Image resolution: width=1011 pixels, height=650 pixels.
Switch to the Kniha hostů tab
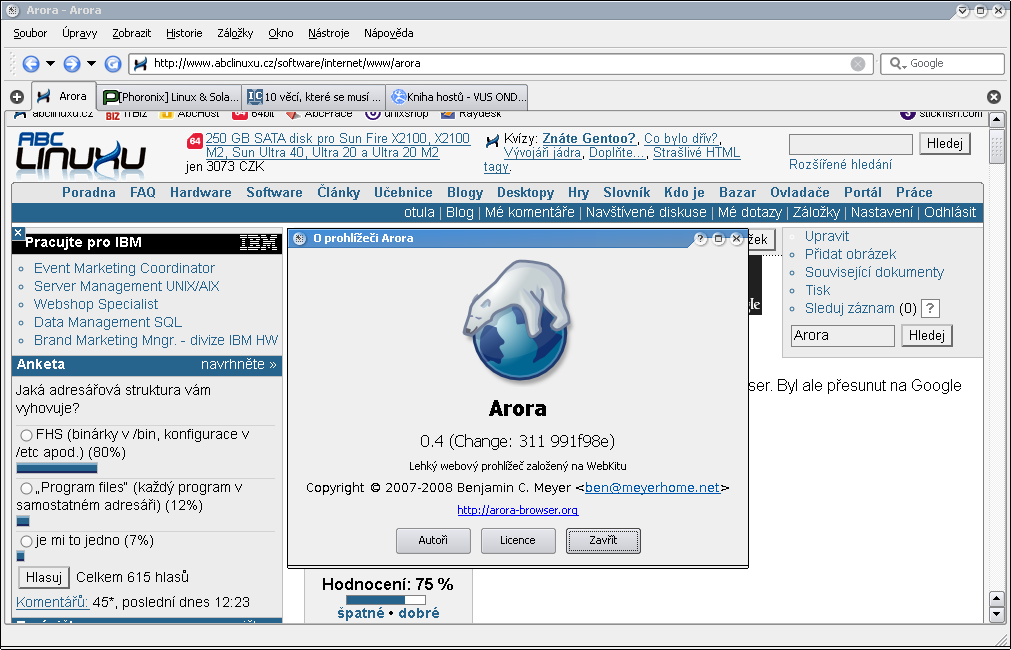pyautogui.click(x=457, y=97)
